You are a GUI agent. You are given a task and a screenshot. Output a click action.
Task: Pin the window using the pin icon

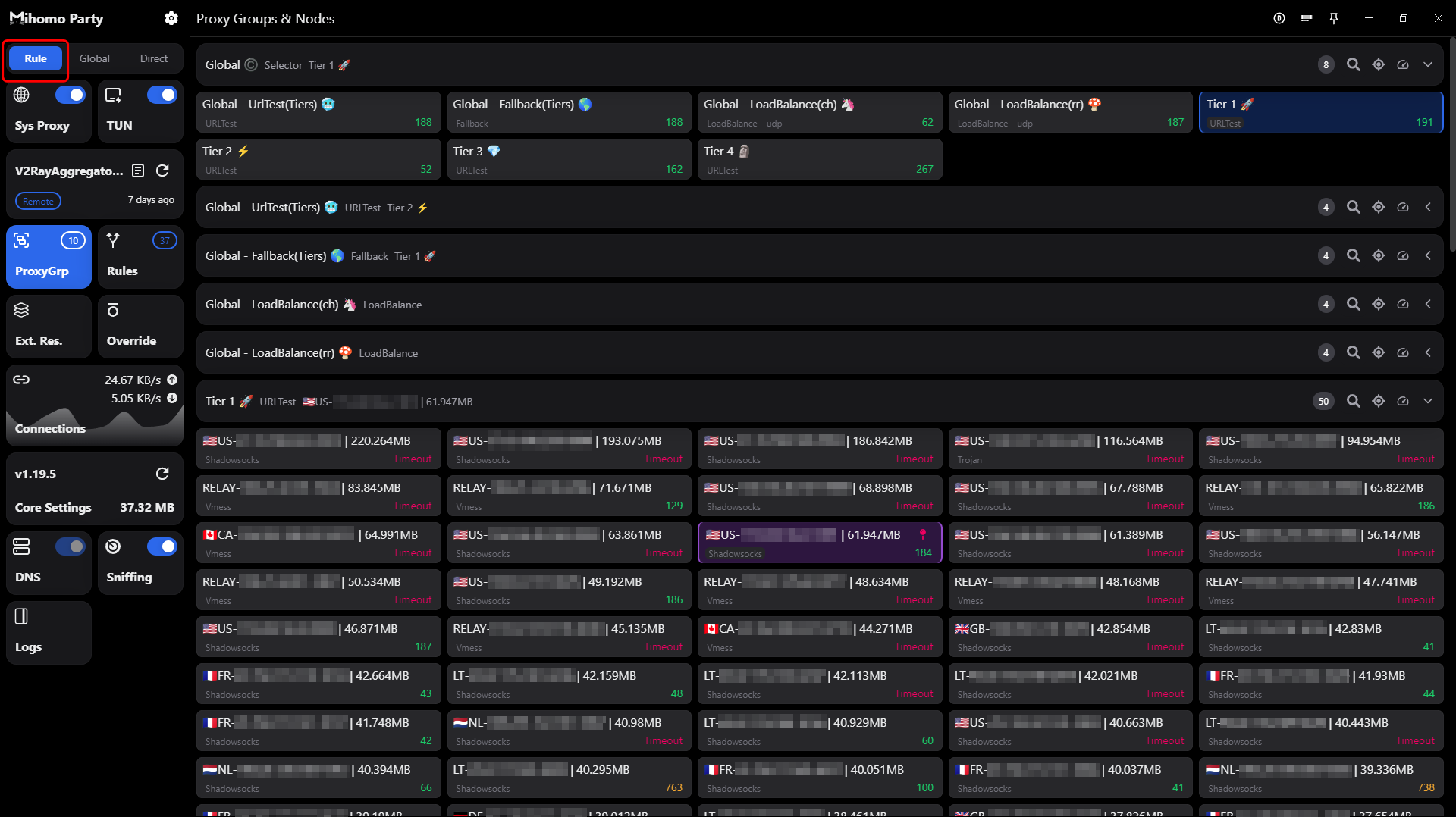(x=1334, y=18)
